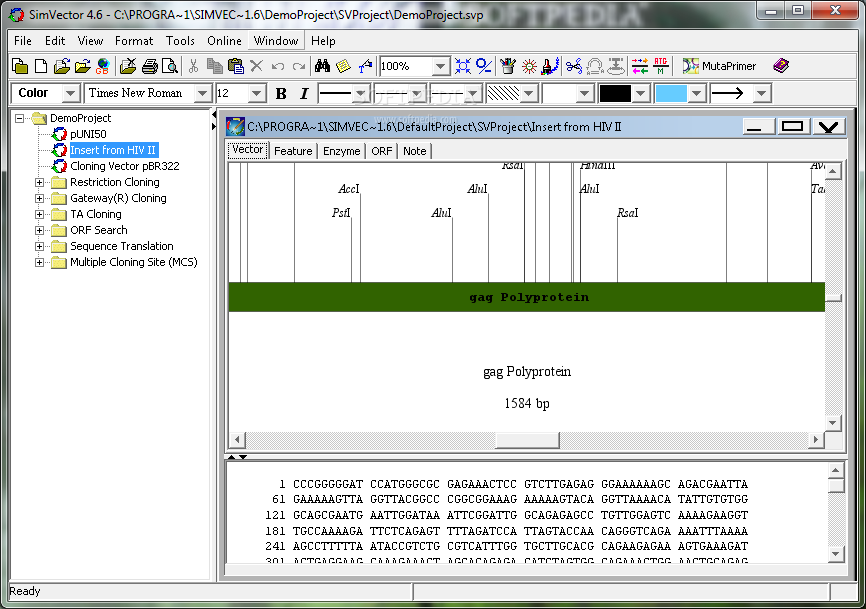Image resolution: width=866 pixels, height=609 pixels.
Task: Open the arrow style dropdown
Action: (x=762, y=93)
